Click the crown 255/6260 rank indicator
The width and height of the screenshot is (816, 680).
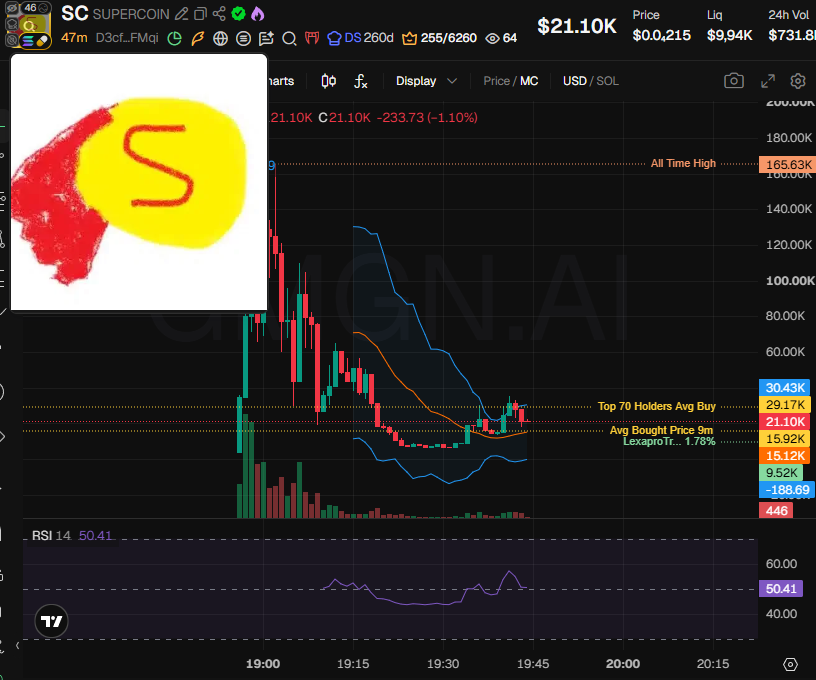click(439, 38)
